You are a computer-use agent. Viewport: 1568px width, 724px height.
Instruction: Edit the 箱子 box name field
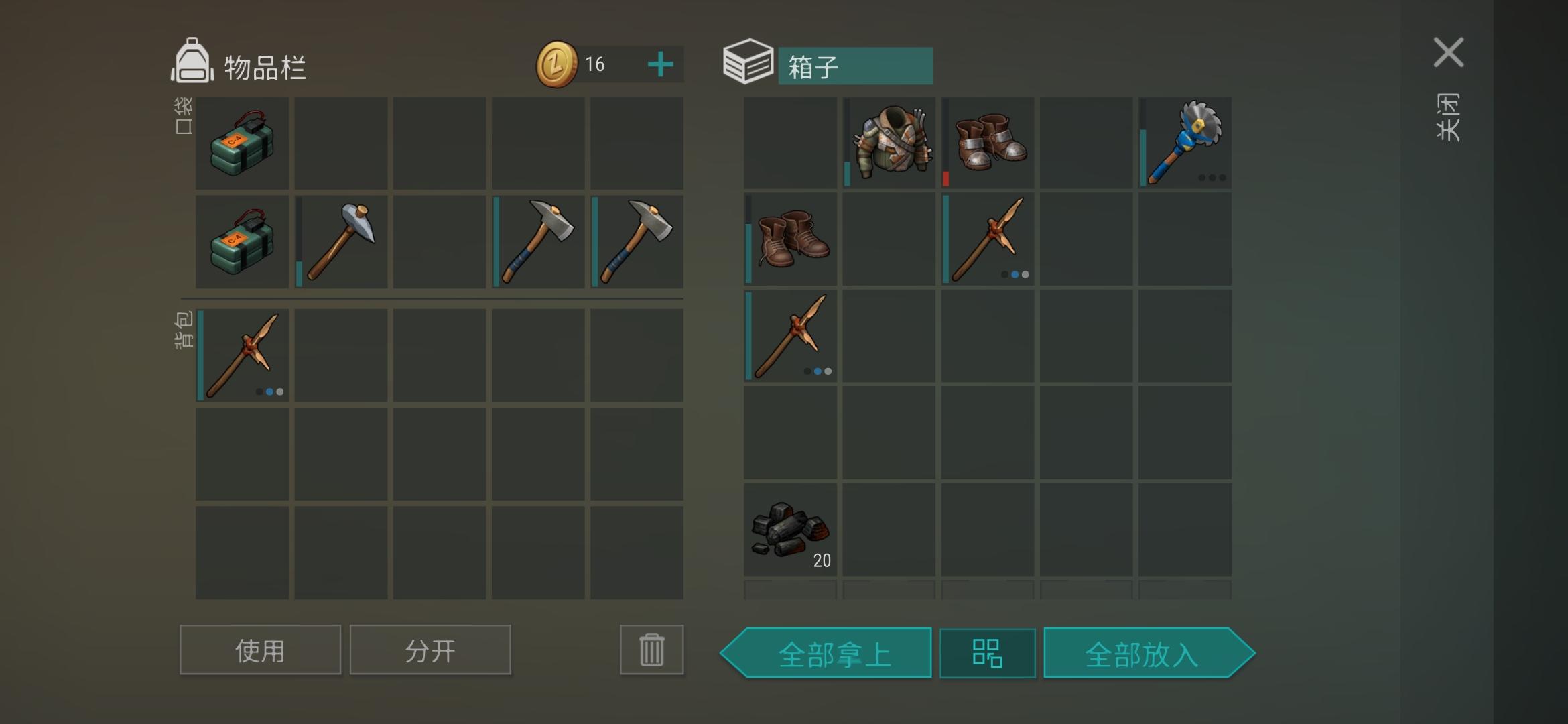tap(855, 66)
